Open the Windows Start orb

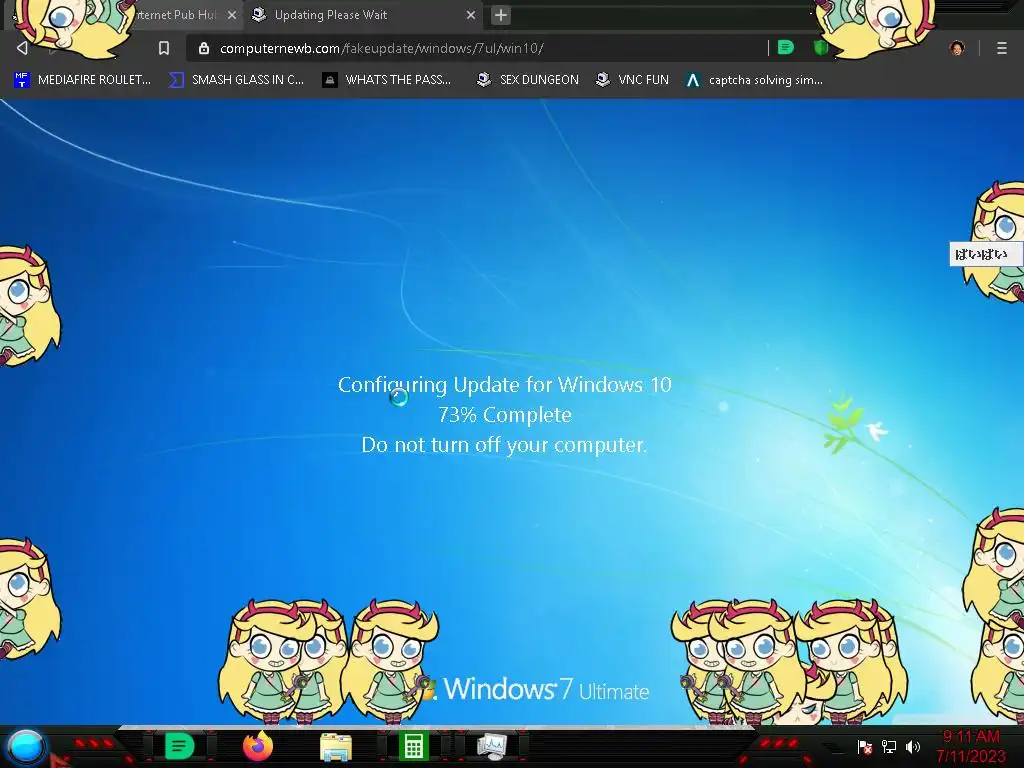pos(26,746)
